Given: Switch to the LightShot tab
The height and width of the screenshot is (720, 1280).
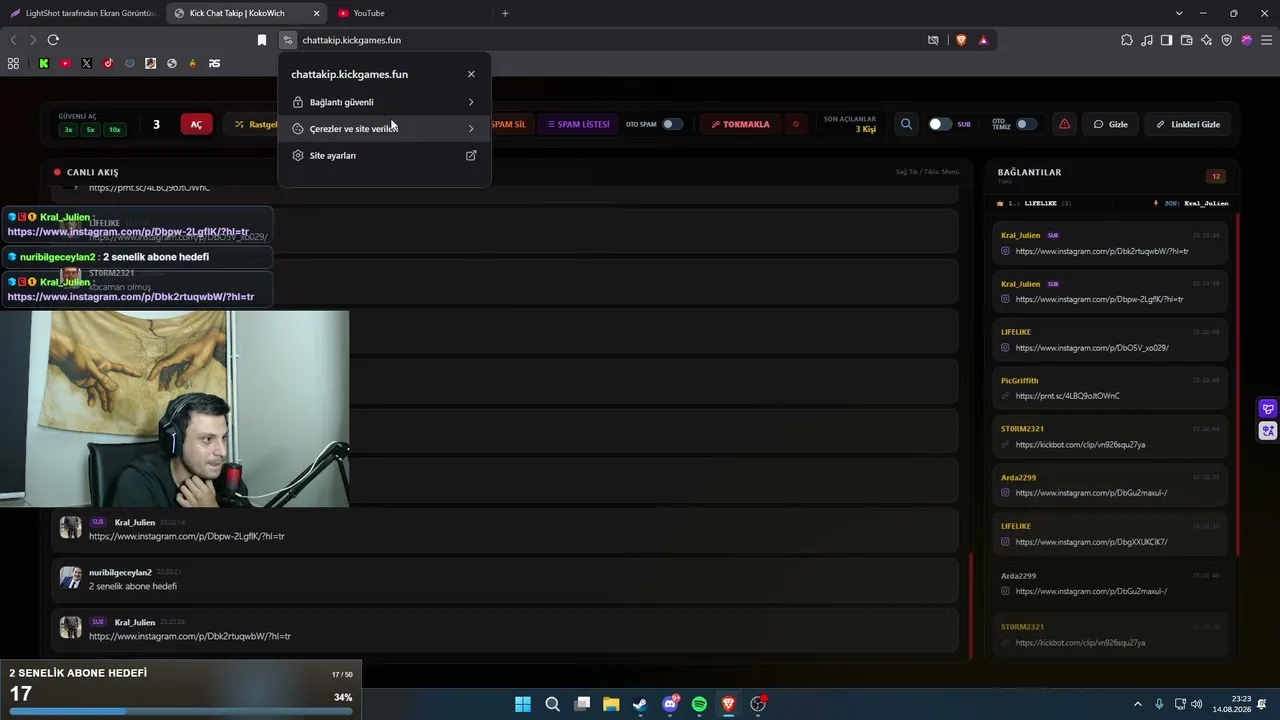Looking at the screenshot, I should (82, 13).
